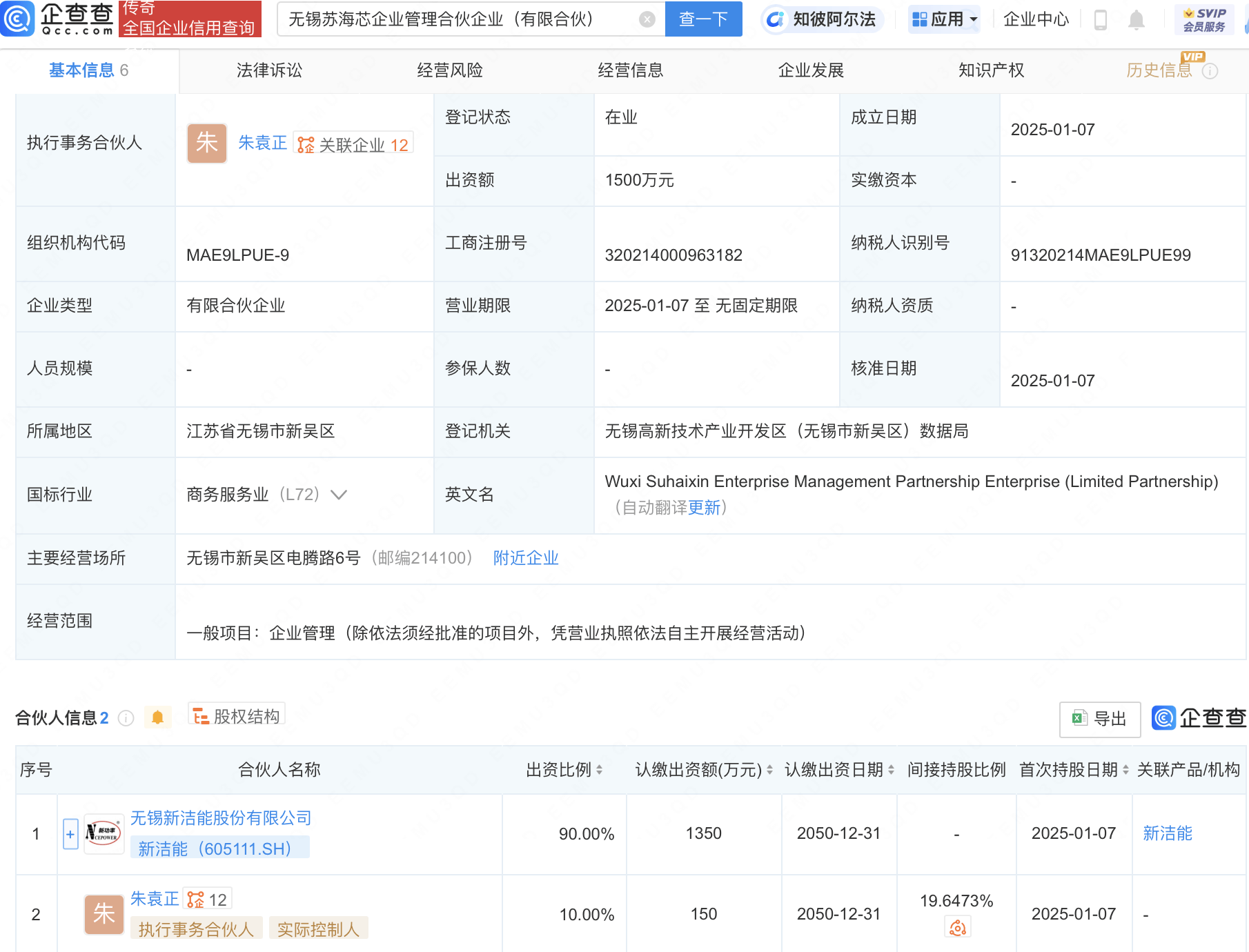The width and height of the screenshot is (1249, 952).
Task: Click stock tag 新洁能（605111.SH）
Action: 219,849
